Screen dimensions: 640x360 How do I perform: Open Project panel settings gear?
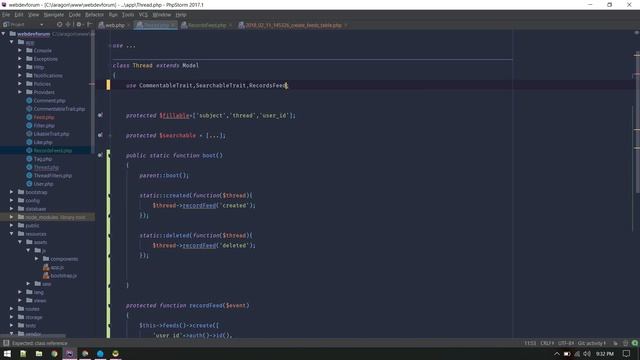point(79,24)
